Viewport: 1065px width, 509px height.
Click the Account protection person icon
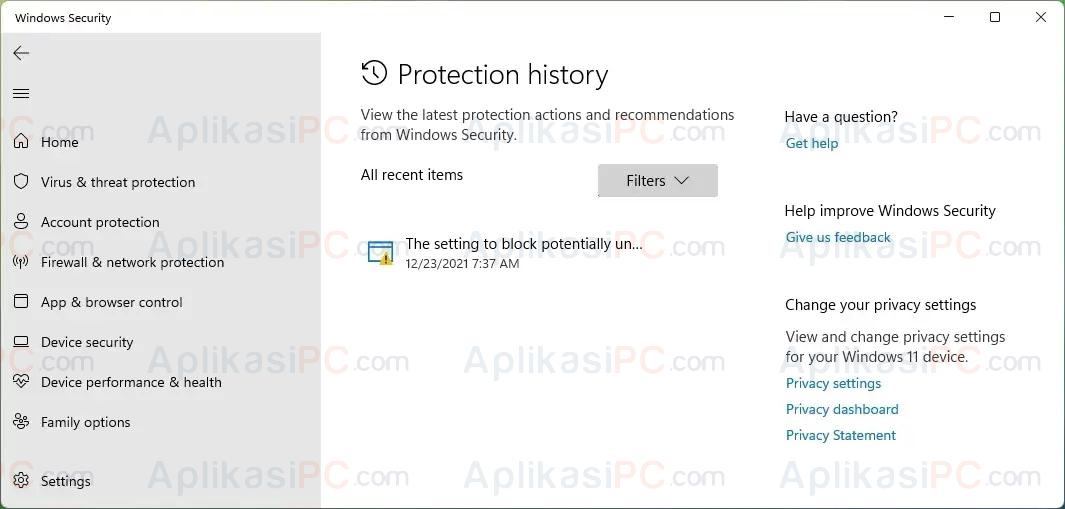tap(21, 222)
